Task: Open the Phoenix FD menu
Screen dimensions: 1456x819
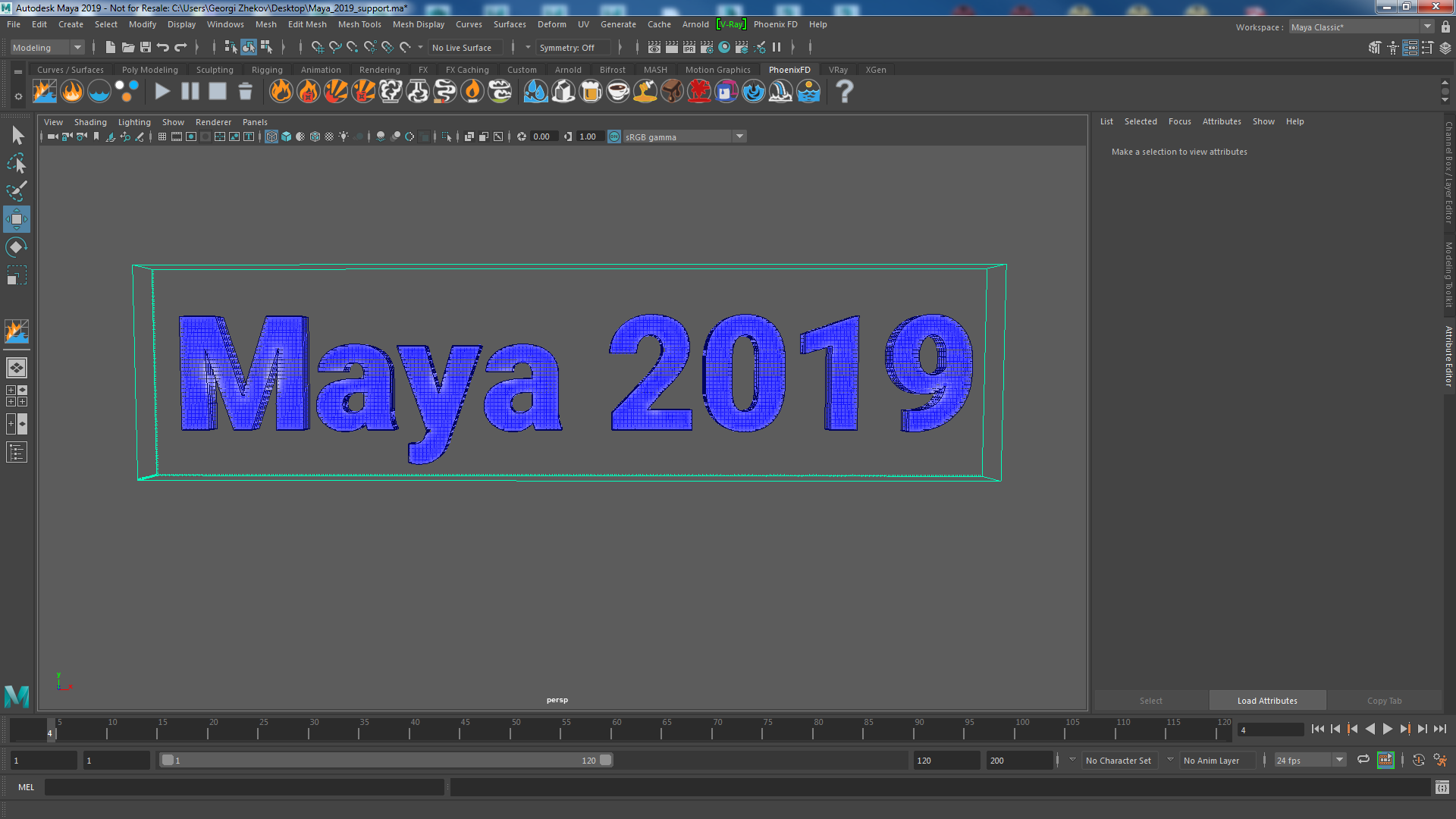Action: [x=775, y=24]
